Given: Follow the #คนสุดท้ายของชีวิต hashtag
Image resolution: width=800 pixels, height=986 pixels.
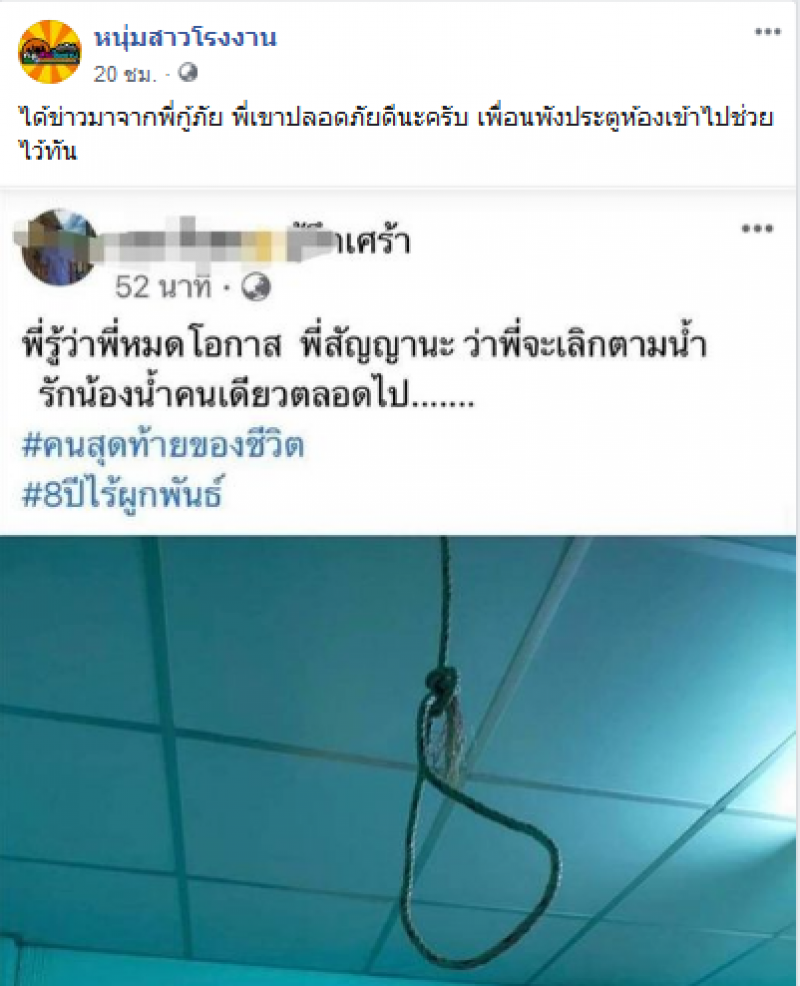Looking at the screenshot, I should tap(163, 445).
